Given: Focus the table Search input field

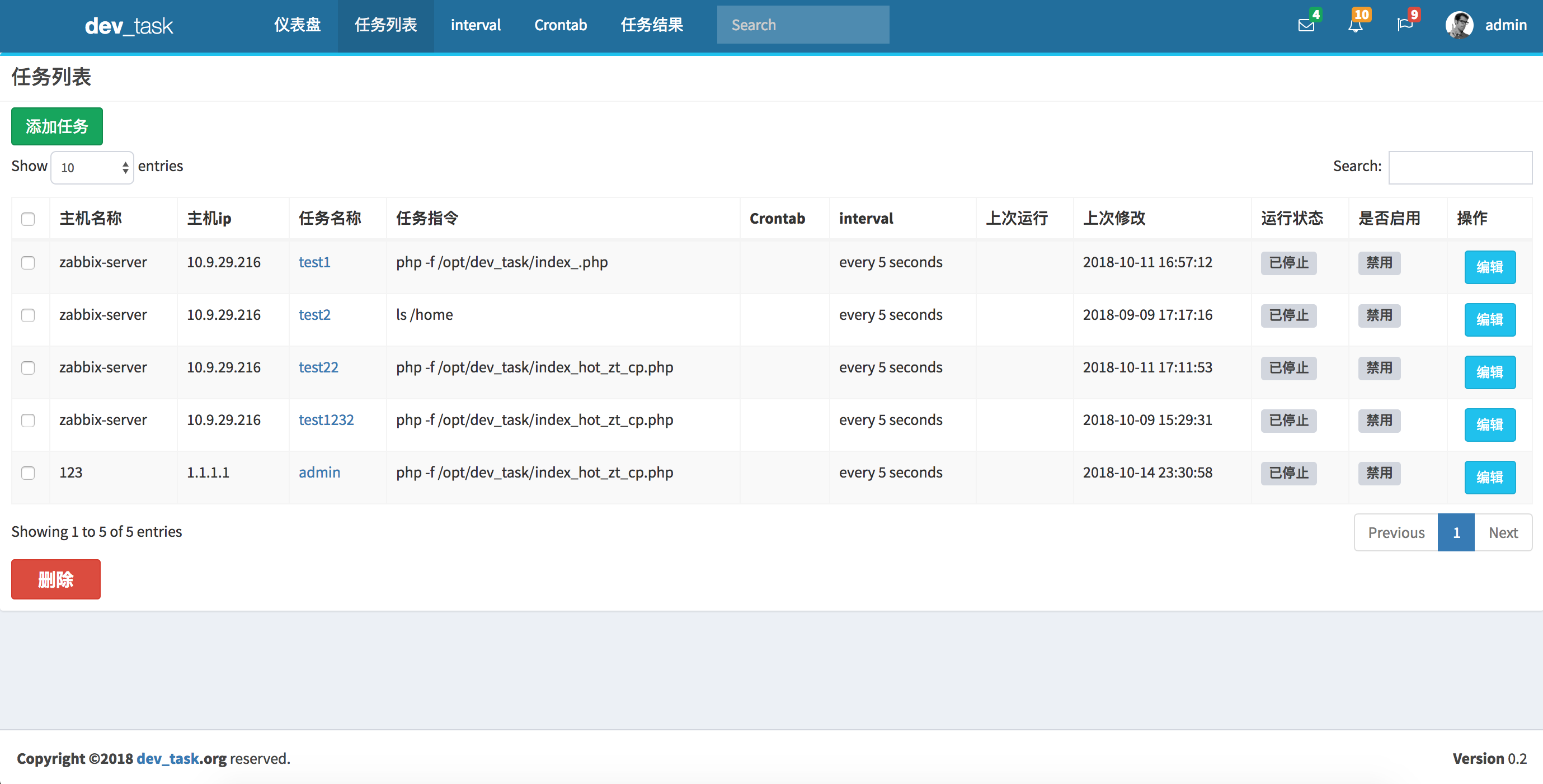Looking at the screenshot, I should 1459,167.
